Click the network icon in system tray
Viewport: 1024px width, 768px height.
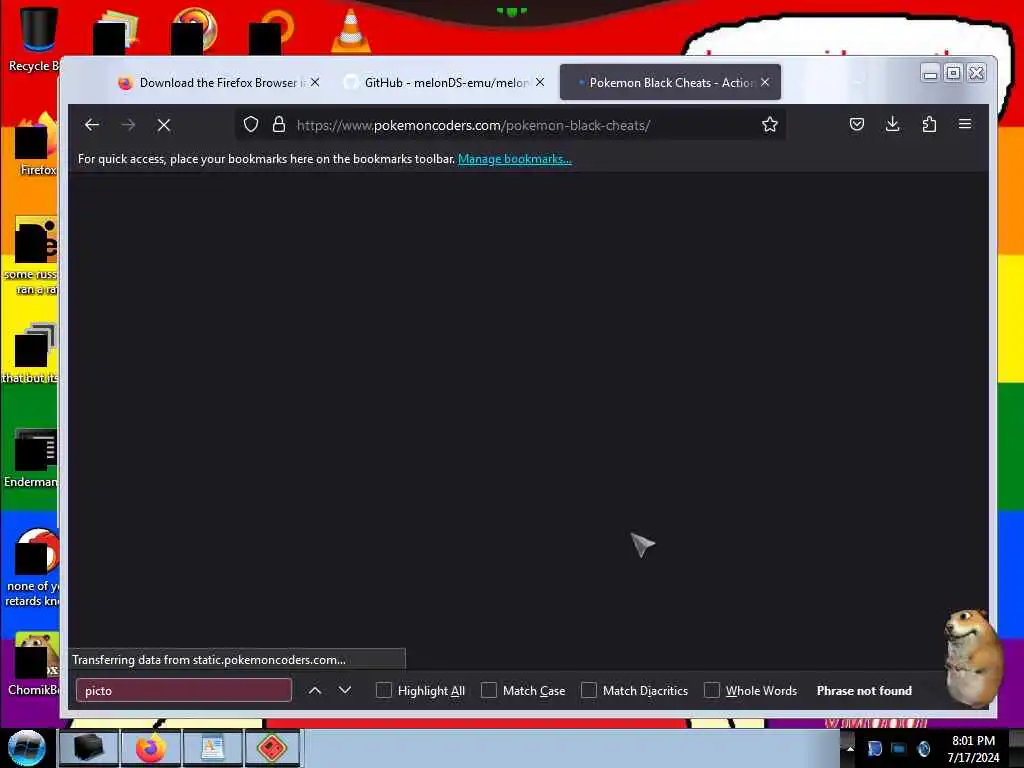(899, 748)
